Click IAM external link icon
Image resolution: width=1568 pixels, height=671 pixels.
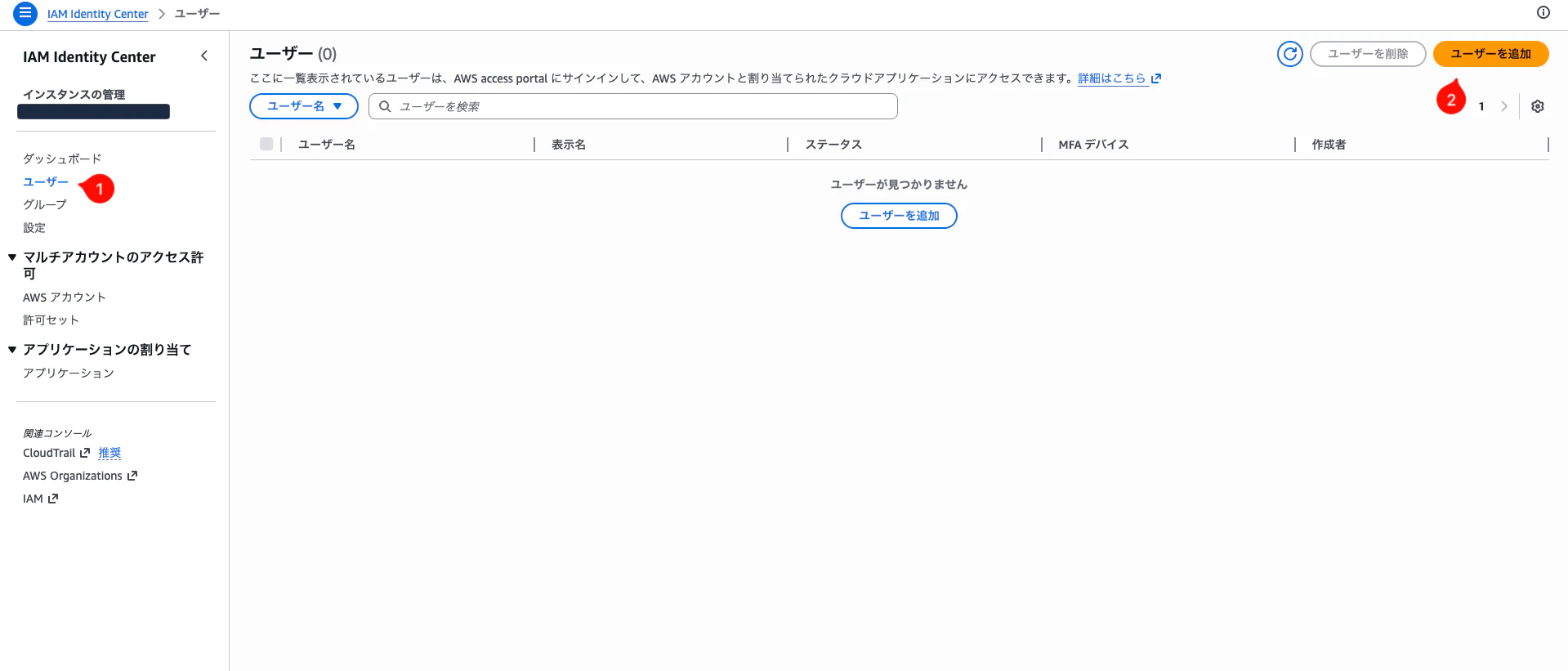53,499
